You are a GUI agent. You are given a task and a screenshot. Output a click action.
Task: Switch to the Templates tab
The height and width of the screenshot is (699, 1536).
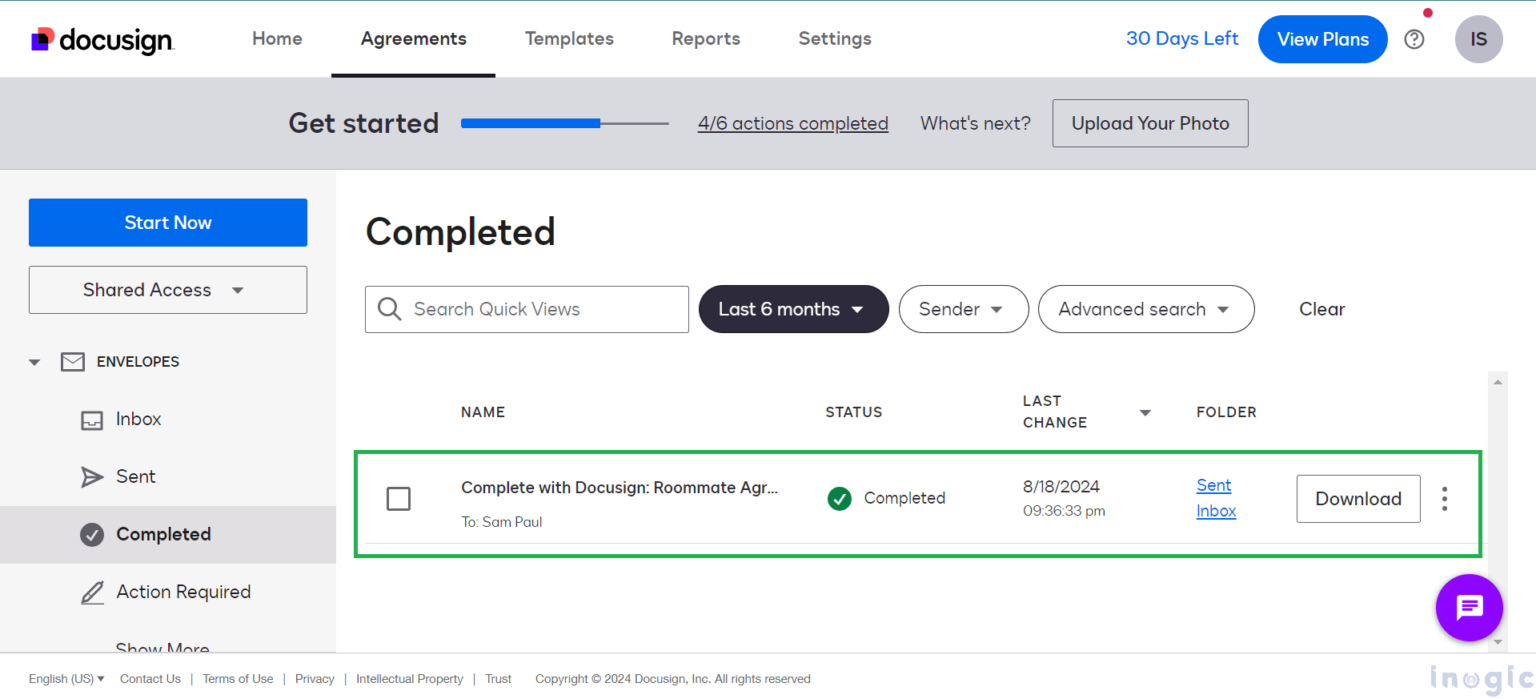pyautogui.click(x=569, y=39)
